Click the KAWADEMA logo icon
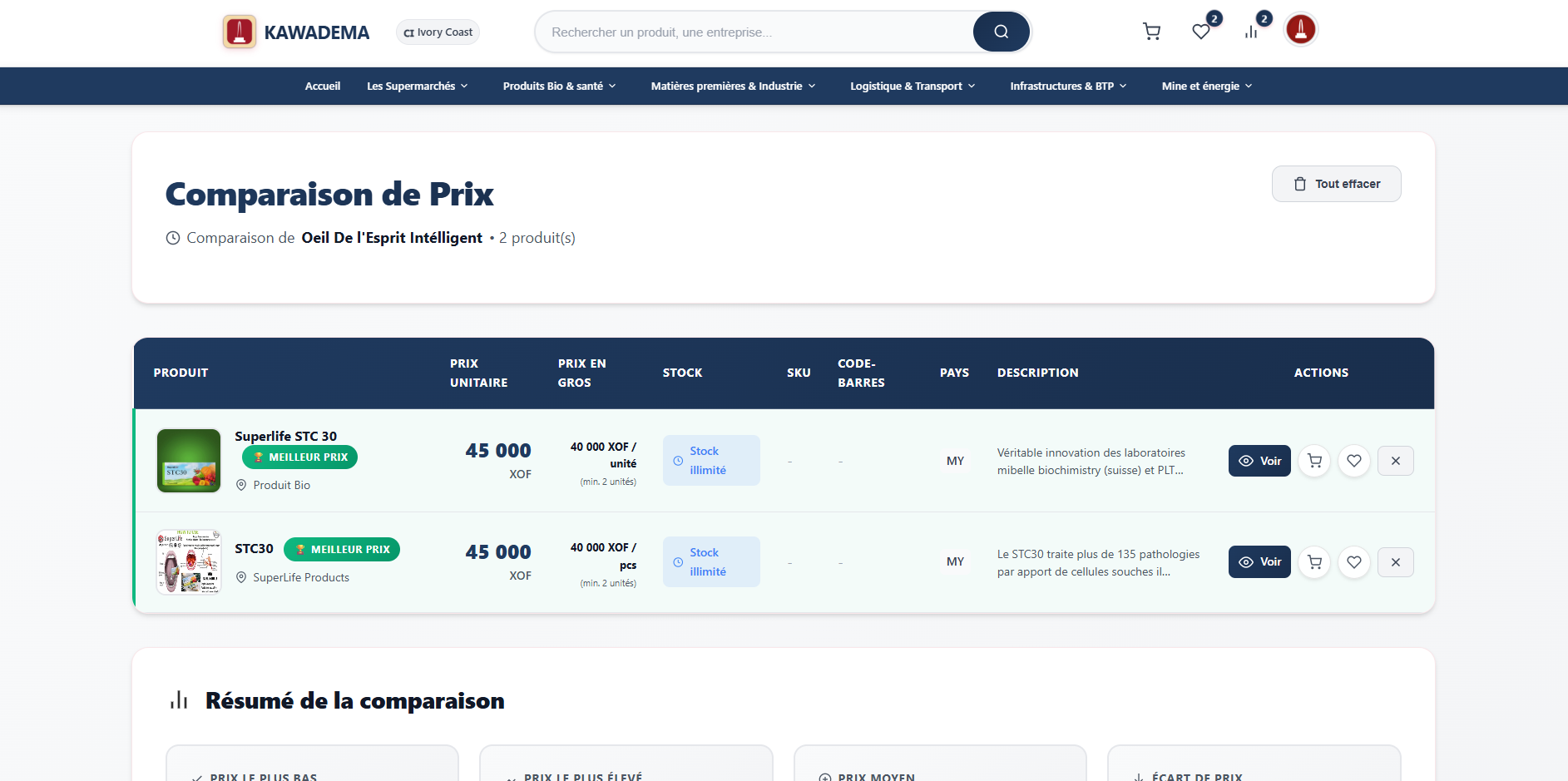This screenshot has width=1568, height=781. [240, 31]
